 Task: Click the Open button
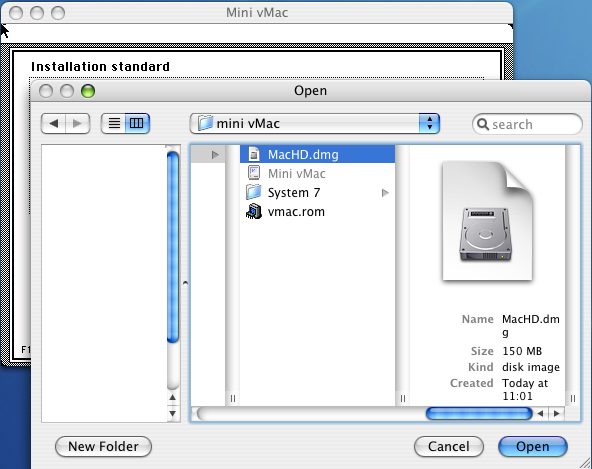point(533,446)
